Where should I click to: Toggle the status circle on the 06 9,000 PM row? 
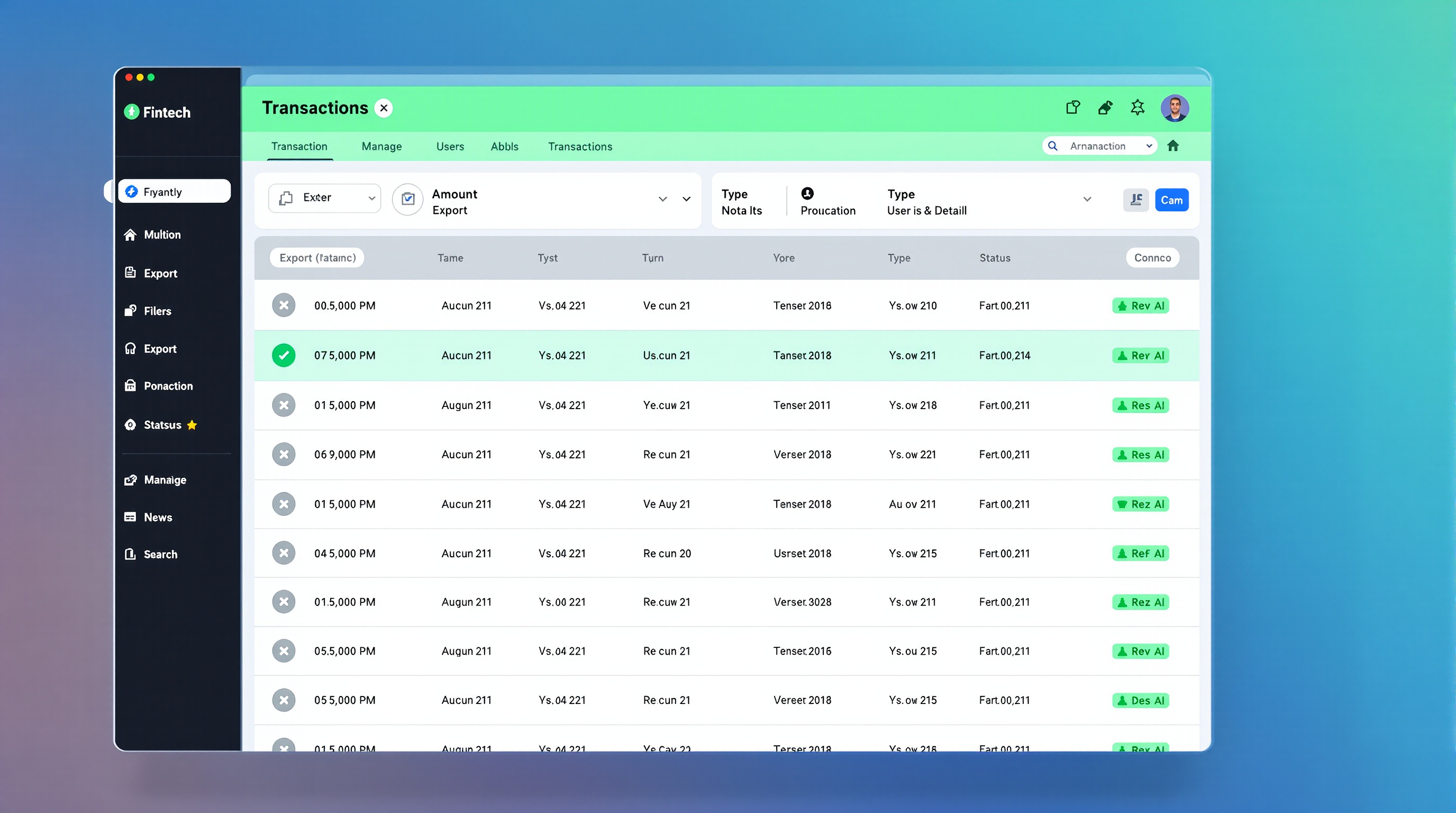pos(284,455)
